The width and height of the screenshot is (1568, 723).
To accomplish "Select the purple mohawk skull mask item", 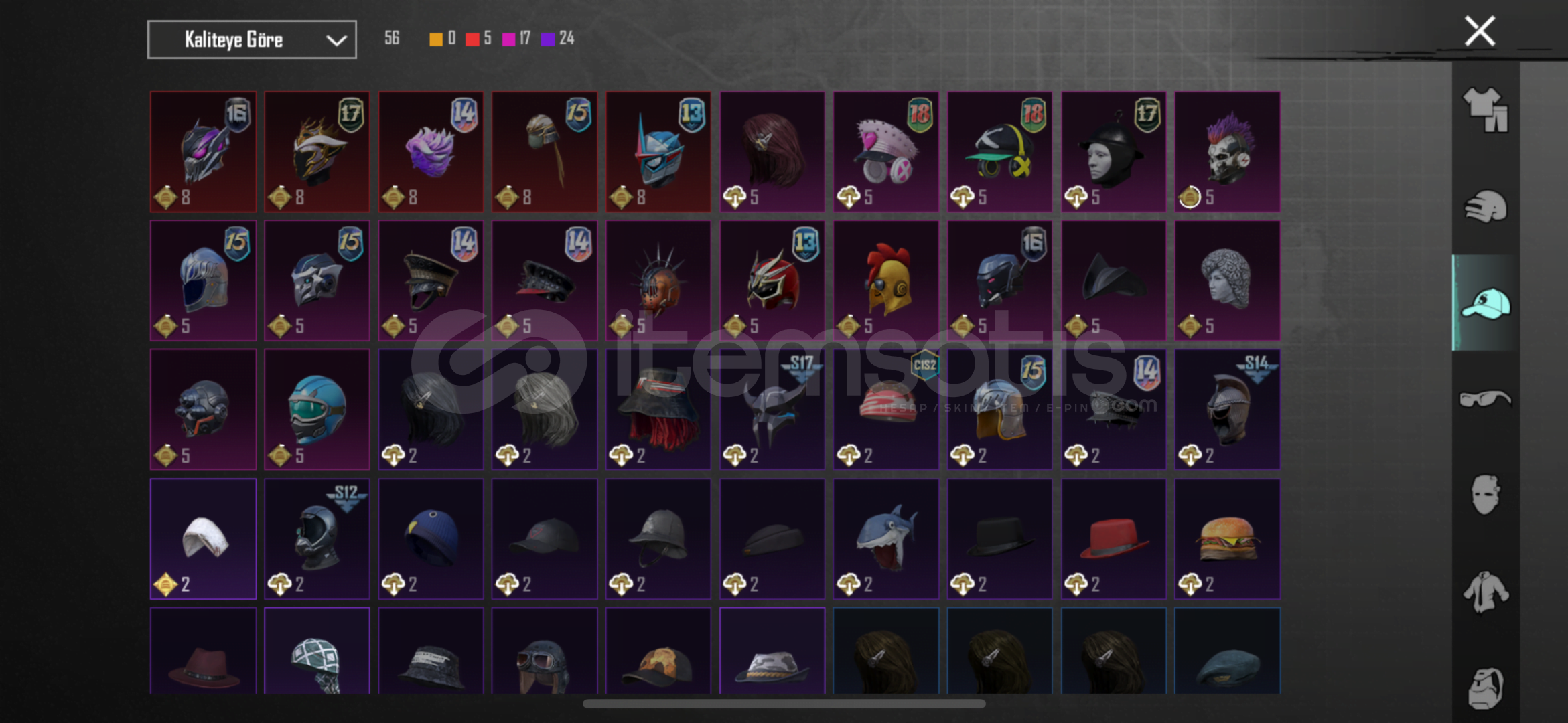I will click(1227, 152).
